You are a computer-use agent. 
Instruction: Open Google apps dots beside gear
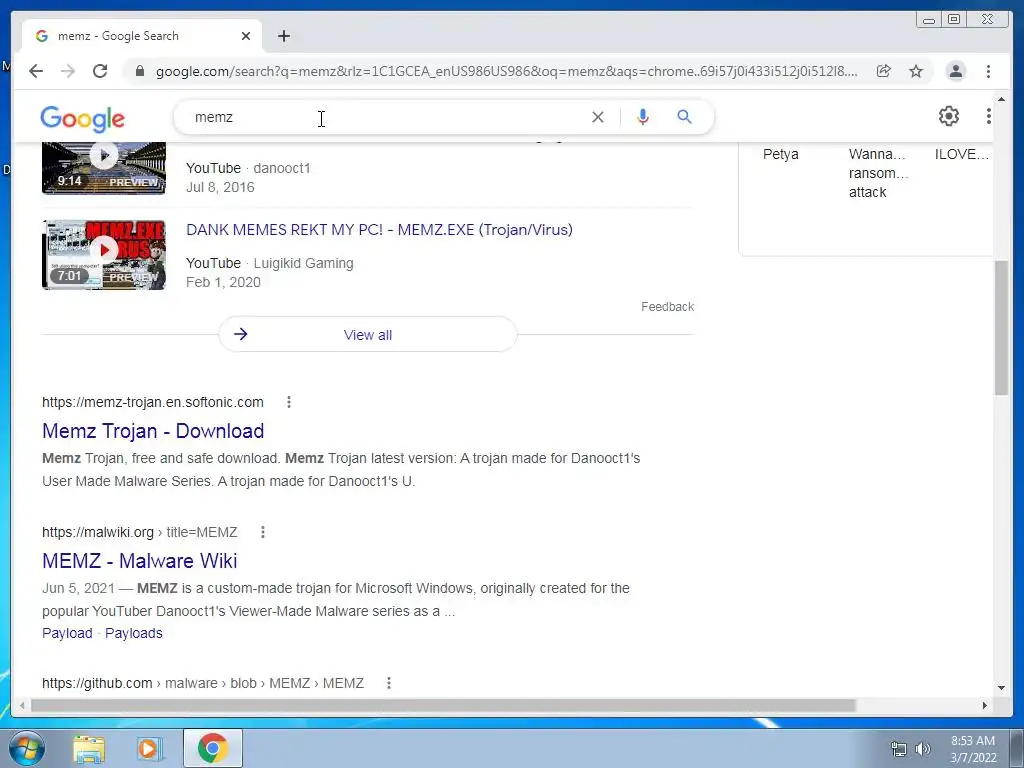point(989,116)
